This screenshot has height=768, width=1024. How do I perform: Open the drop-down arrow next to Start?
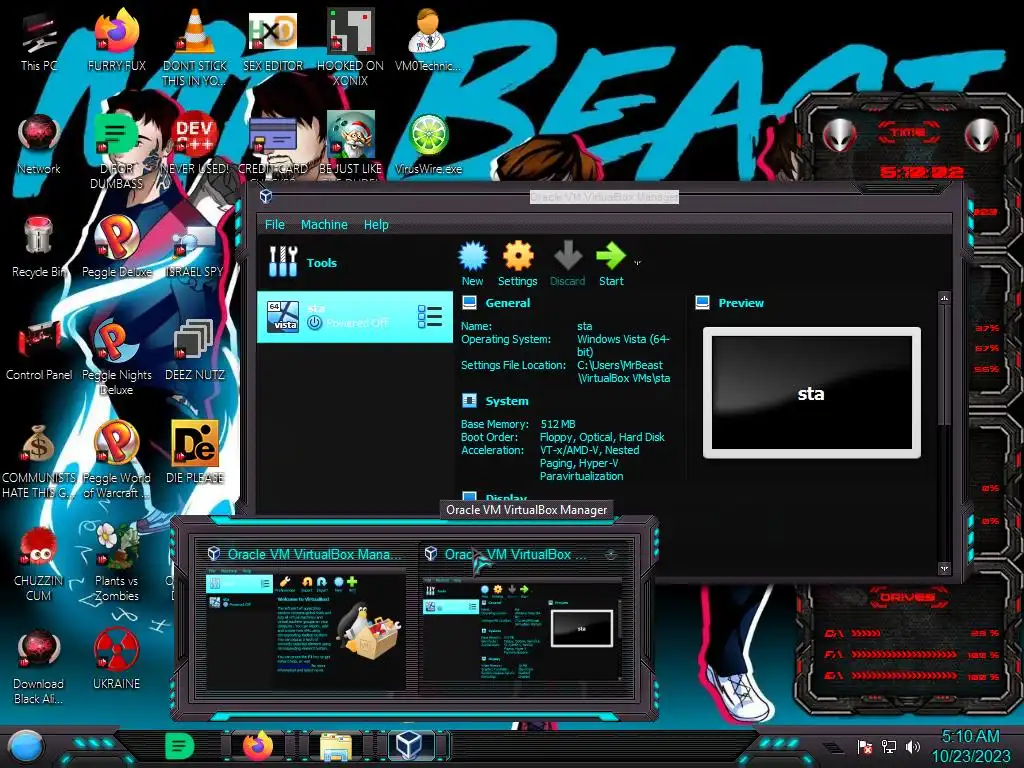coord(637,263)
